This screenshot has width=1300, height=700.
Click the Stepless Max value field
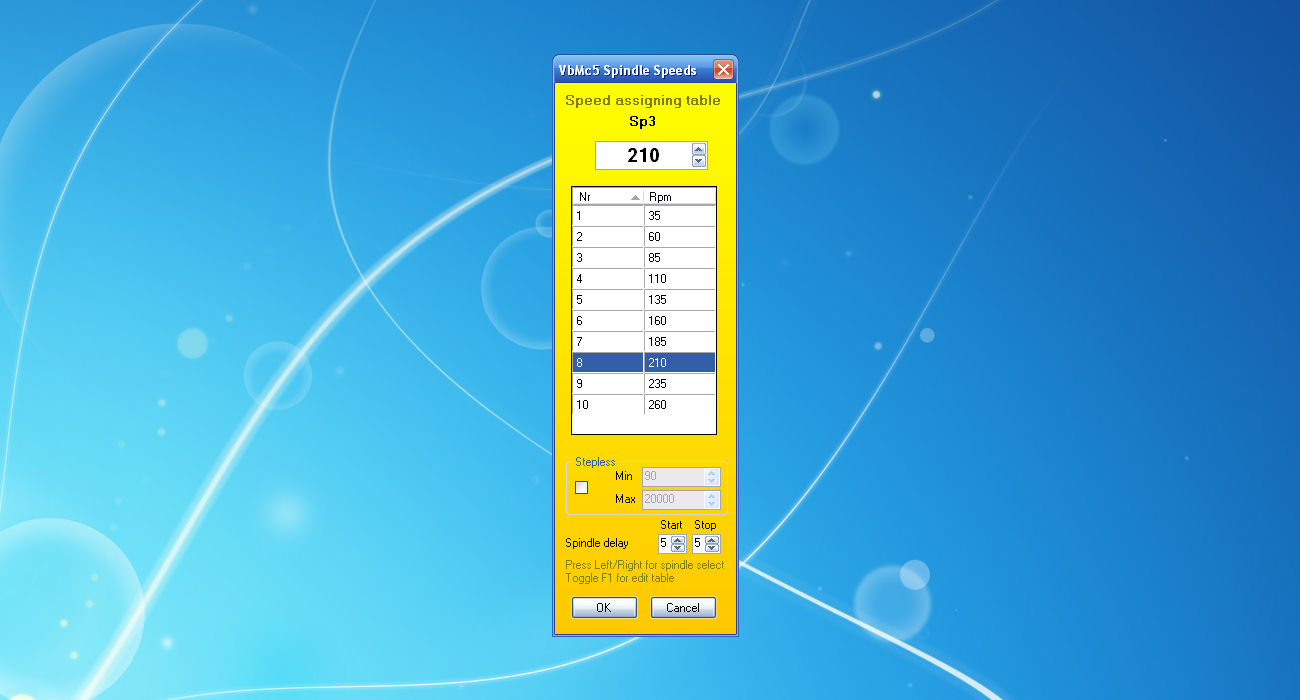673,499
